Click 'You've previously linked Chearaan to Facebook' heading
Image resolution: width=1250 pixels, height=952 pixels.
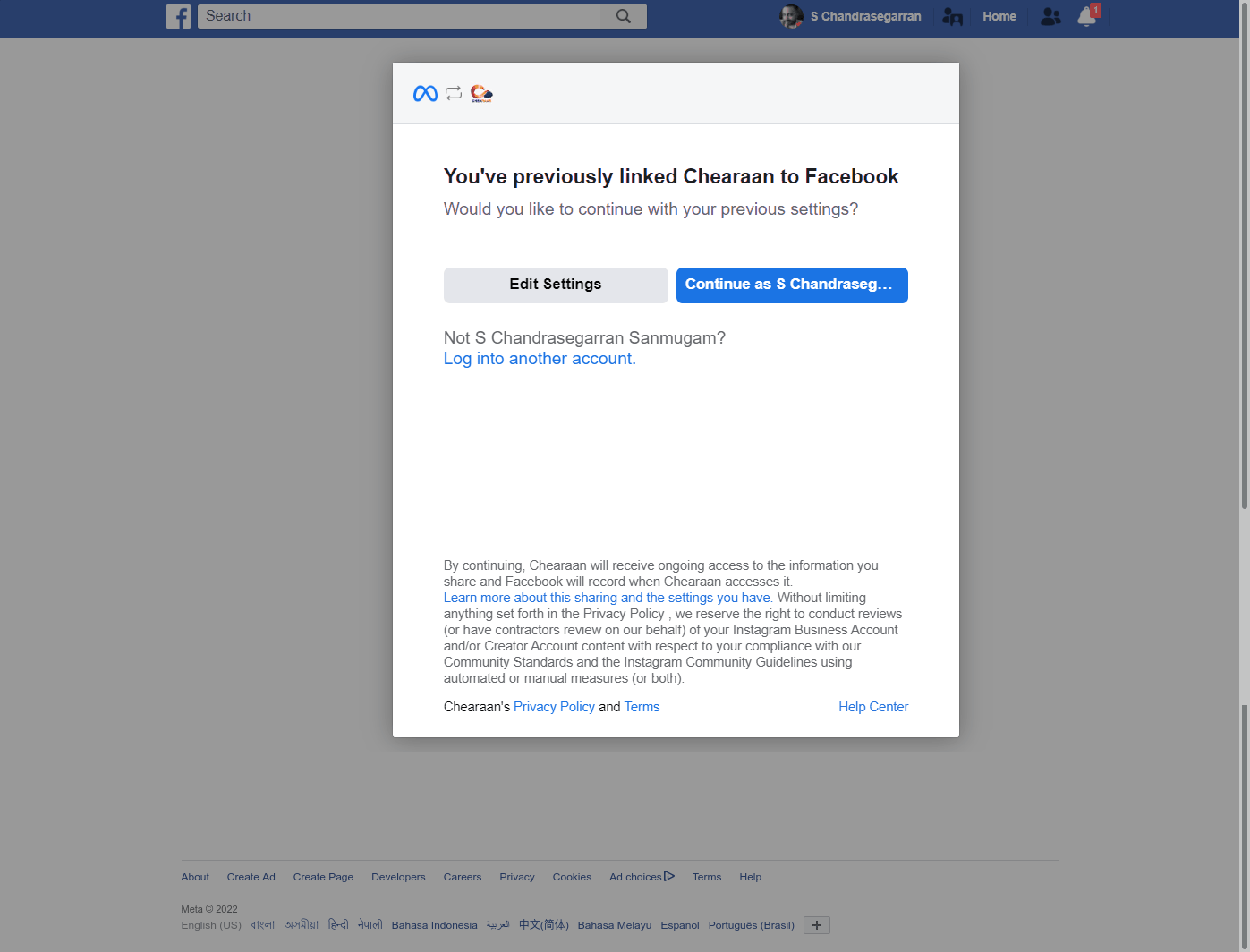coord(671,176)
